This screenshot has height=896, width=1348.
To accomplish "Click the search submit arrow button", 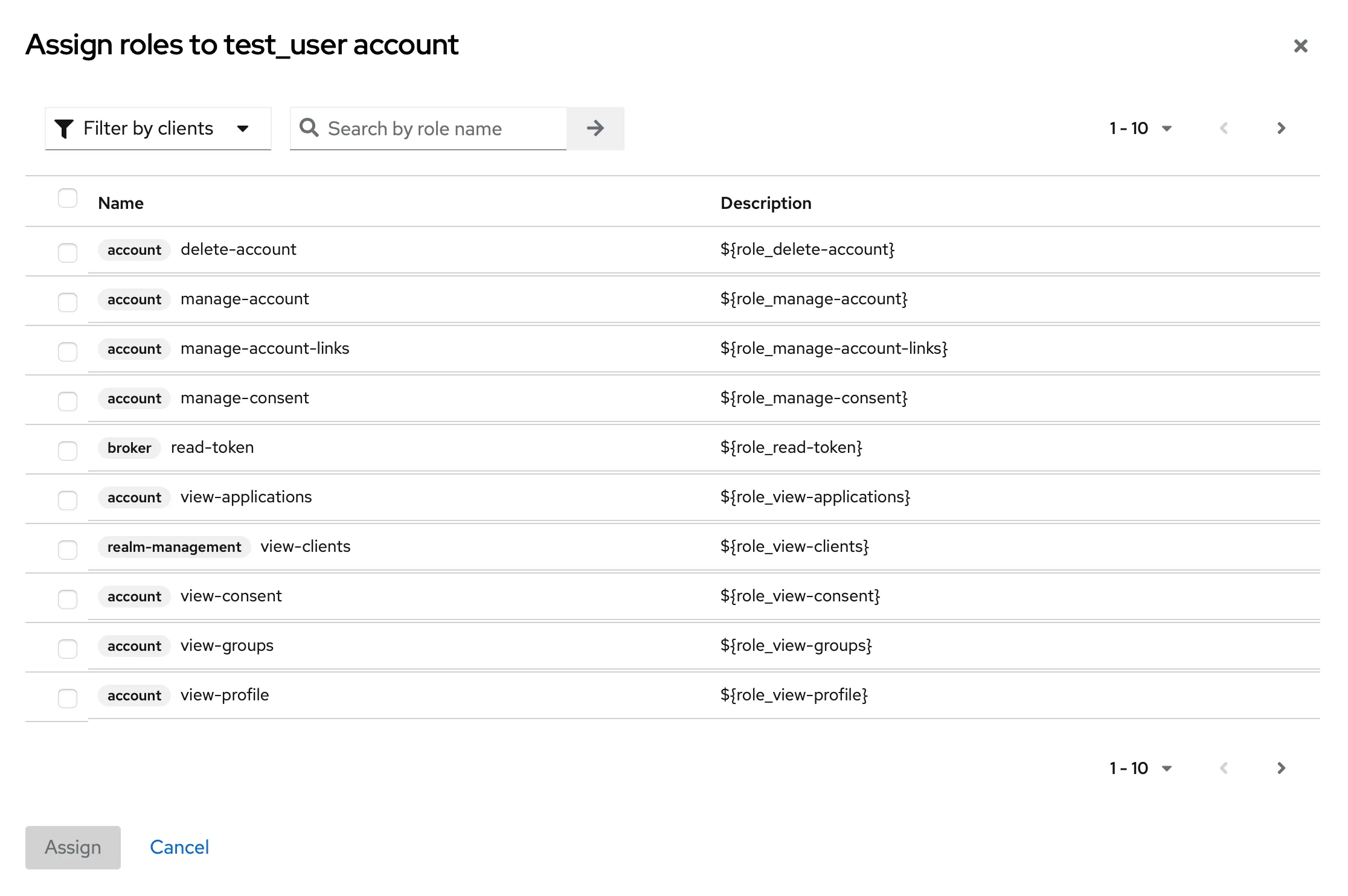I will pyautogui.click(x=595, y=128).
